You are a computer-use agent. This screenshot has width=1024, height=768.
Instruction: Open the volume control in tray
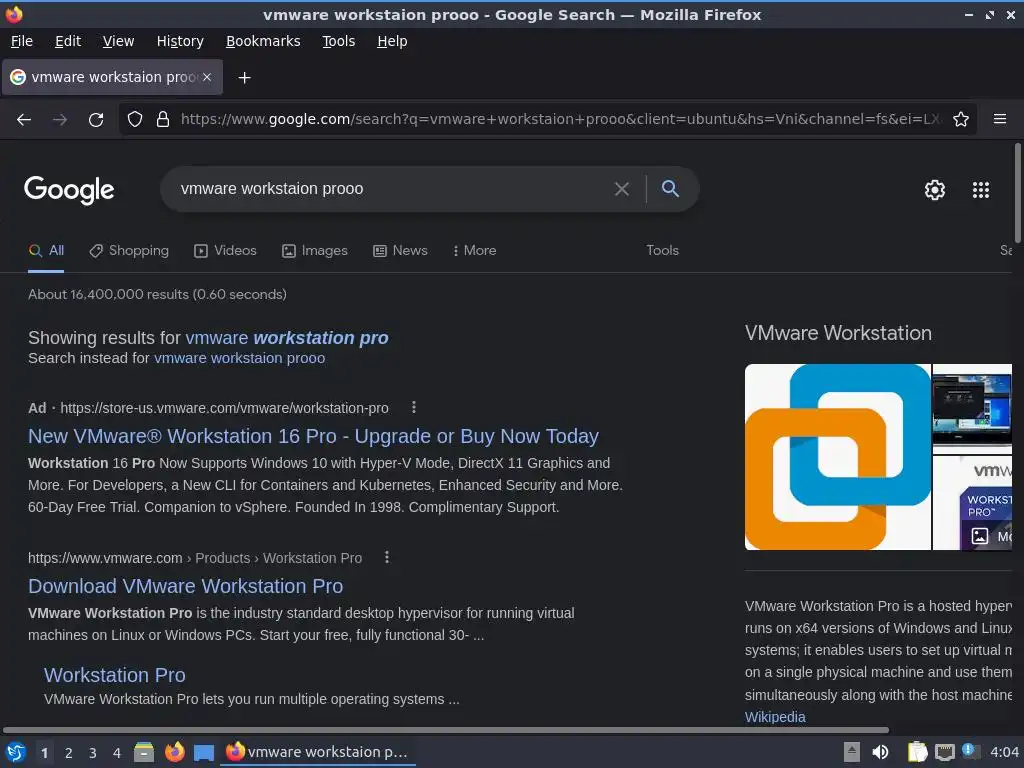[x=880, y=752]
